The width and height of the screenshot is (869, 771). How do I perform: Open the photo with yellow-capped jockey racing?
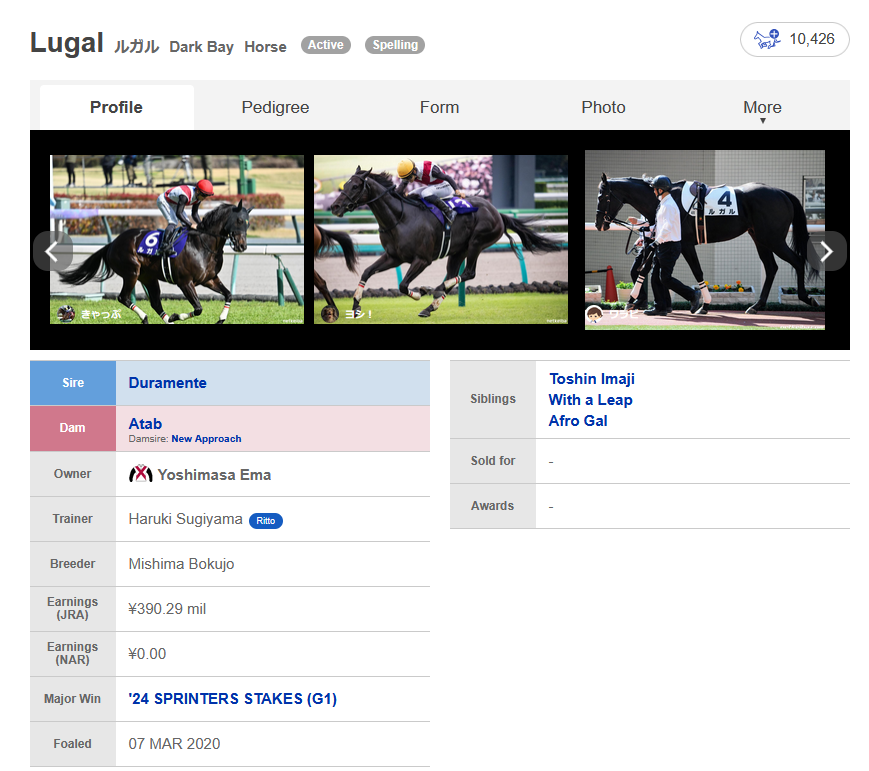(441, 239)
